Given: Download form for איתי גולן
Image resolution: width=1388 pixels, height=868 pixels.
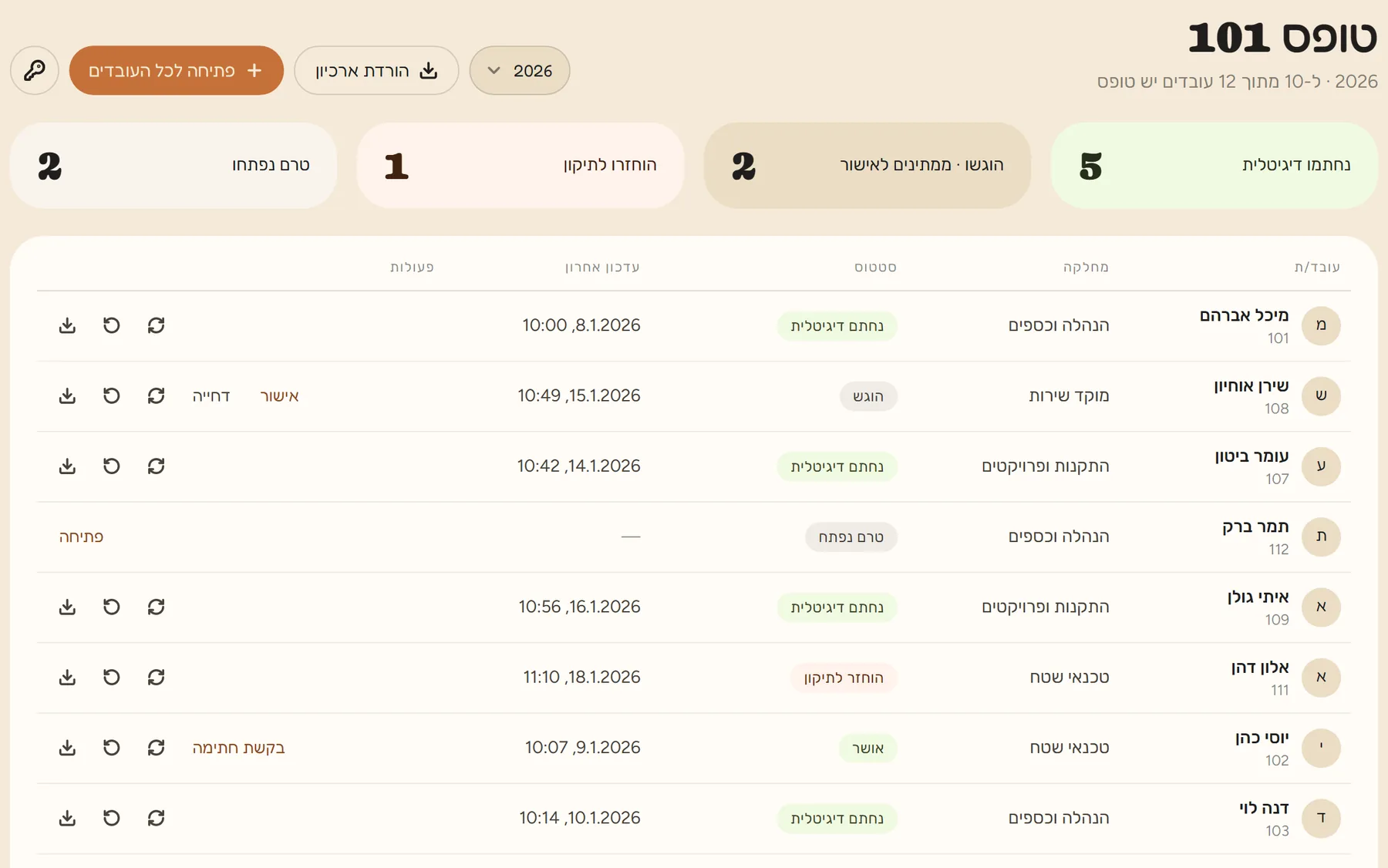Looking at the screenshot, I should coord(67,607).
